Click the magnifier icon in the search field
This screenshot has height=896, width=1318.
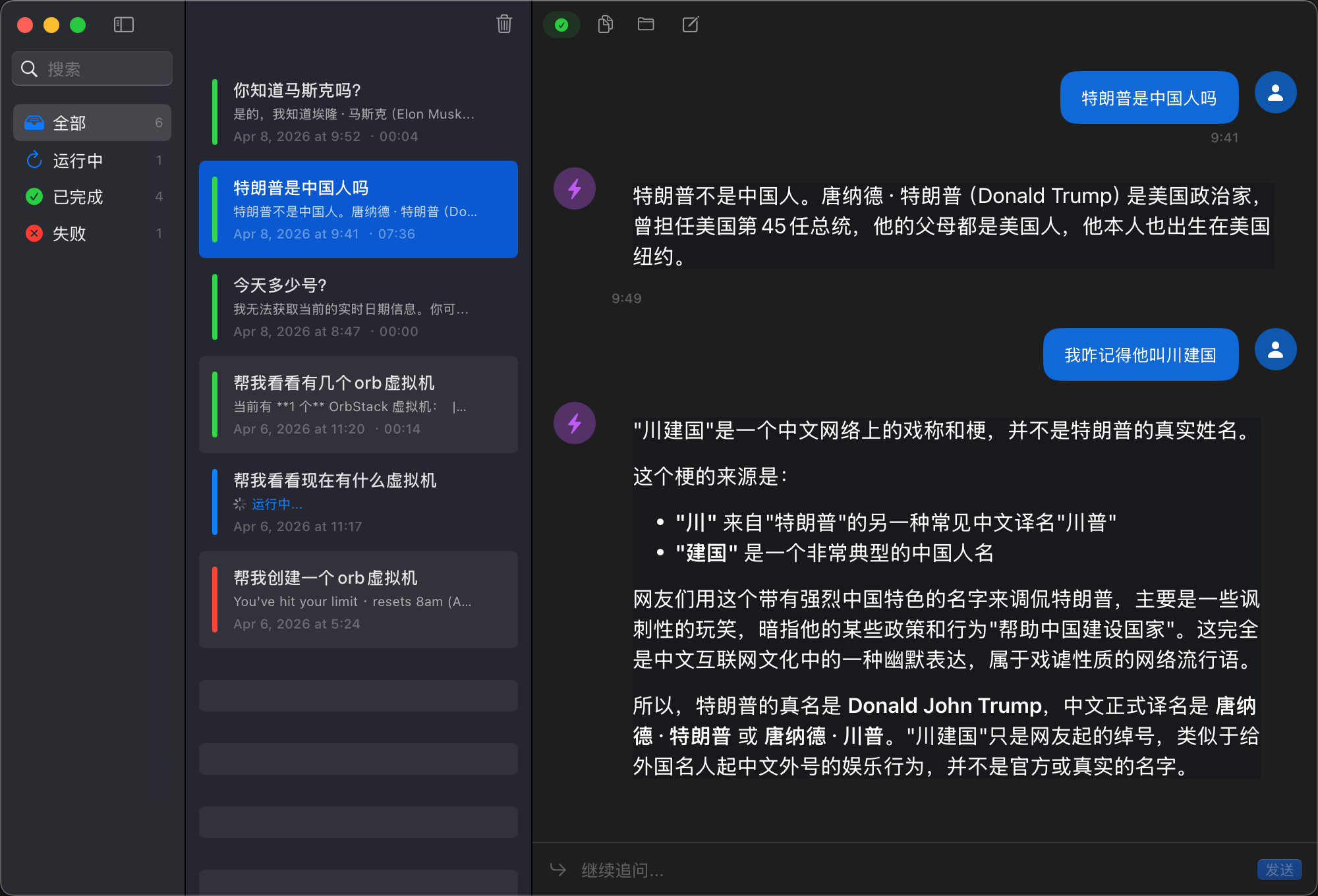tap(29, 68)
